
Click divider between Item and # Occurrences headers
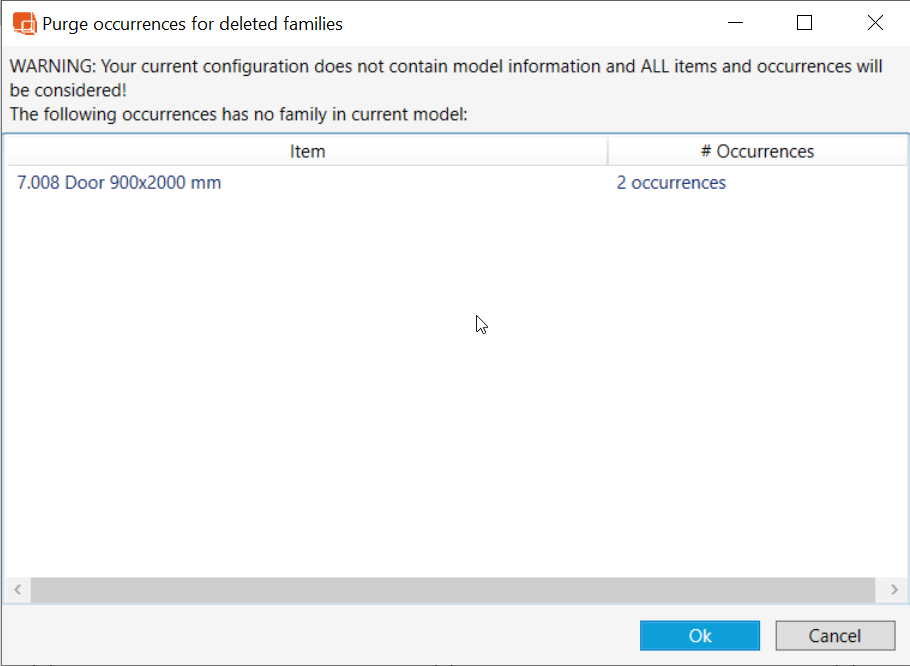[x=607, y=151]
